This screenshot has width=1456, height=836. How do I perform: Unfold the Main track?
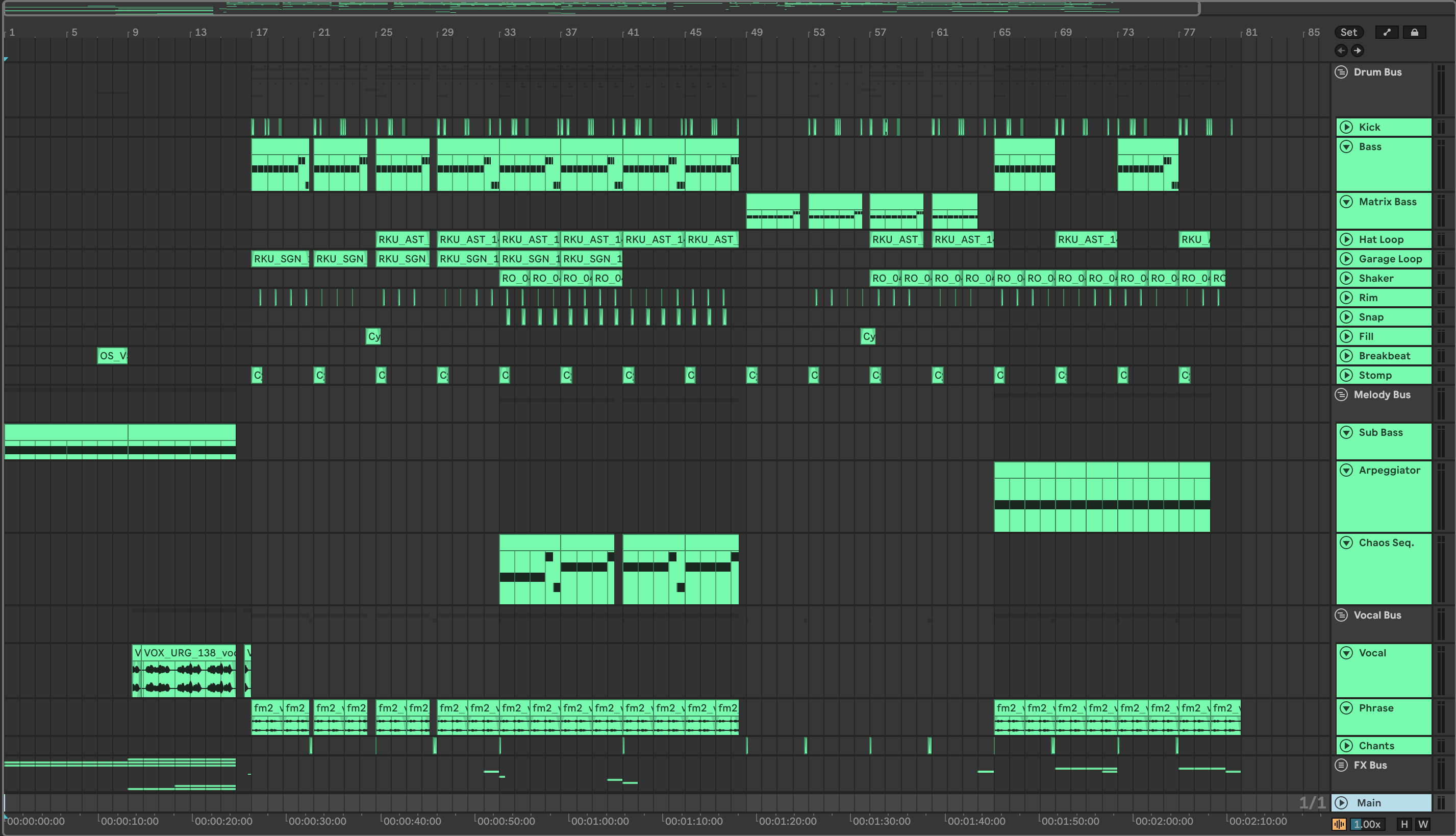point(1341,803)
